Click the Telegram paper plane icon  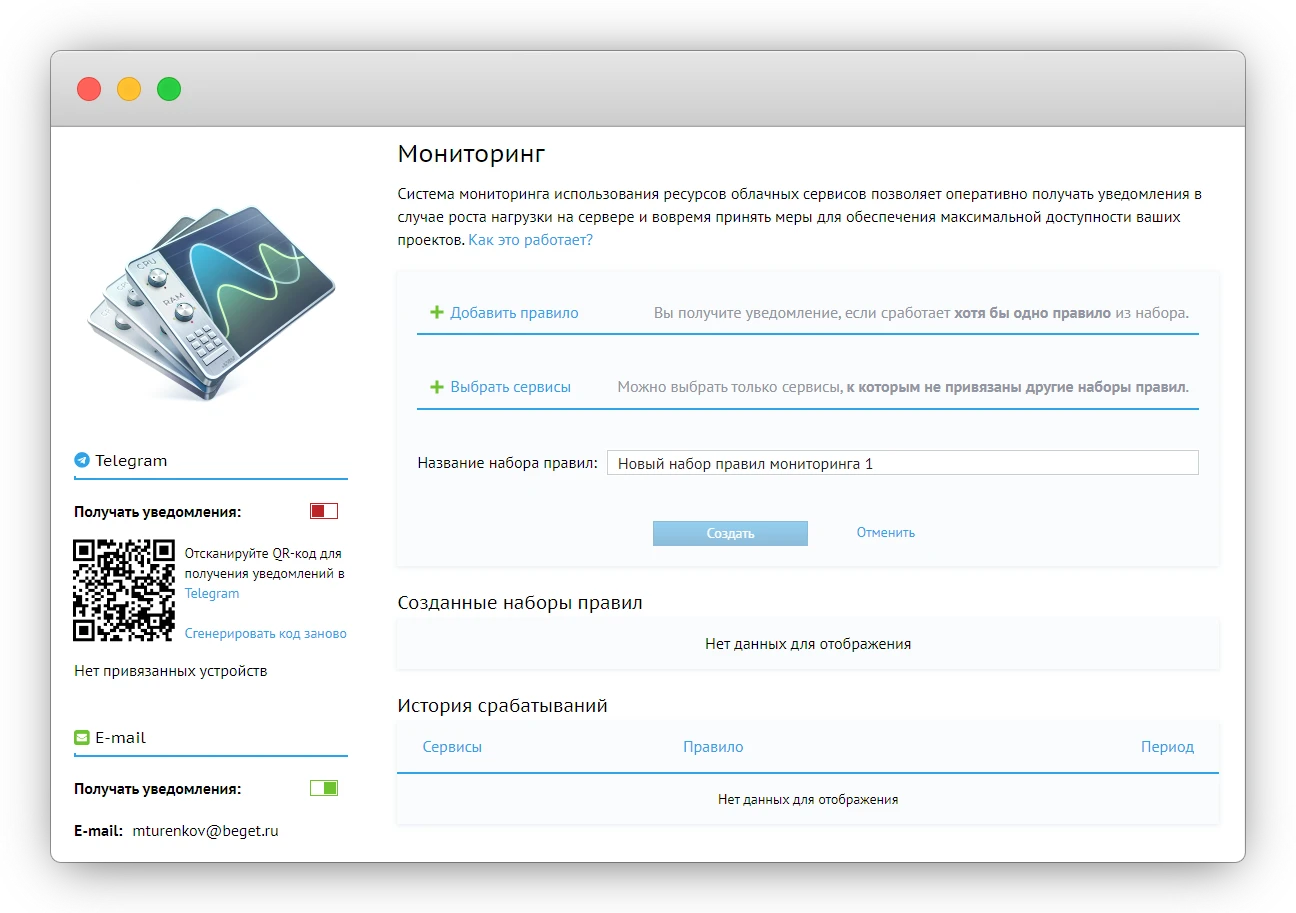(82, 461)
